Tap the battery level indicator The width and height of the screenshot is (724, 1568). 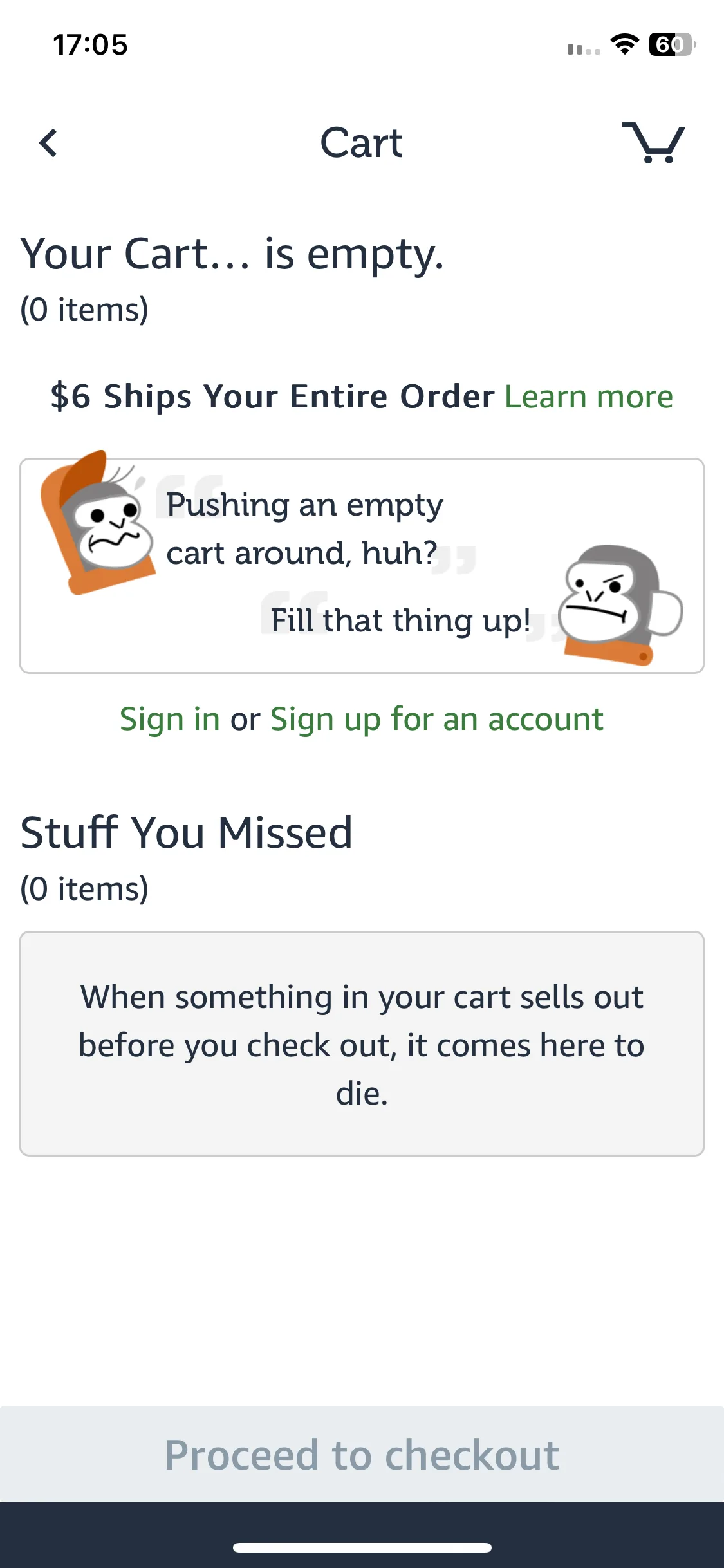click(x=672, y=44)
